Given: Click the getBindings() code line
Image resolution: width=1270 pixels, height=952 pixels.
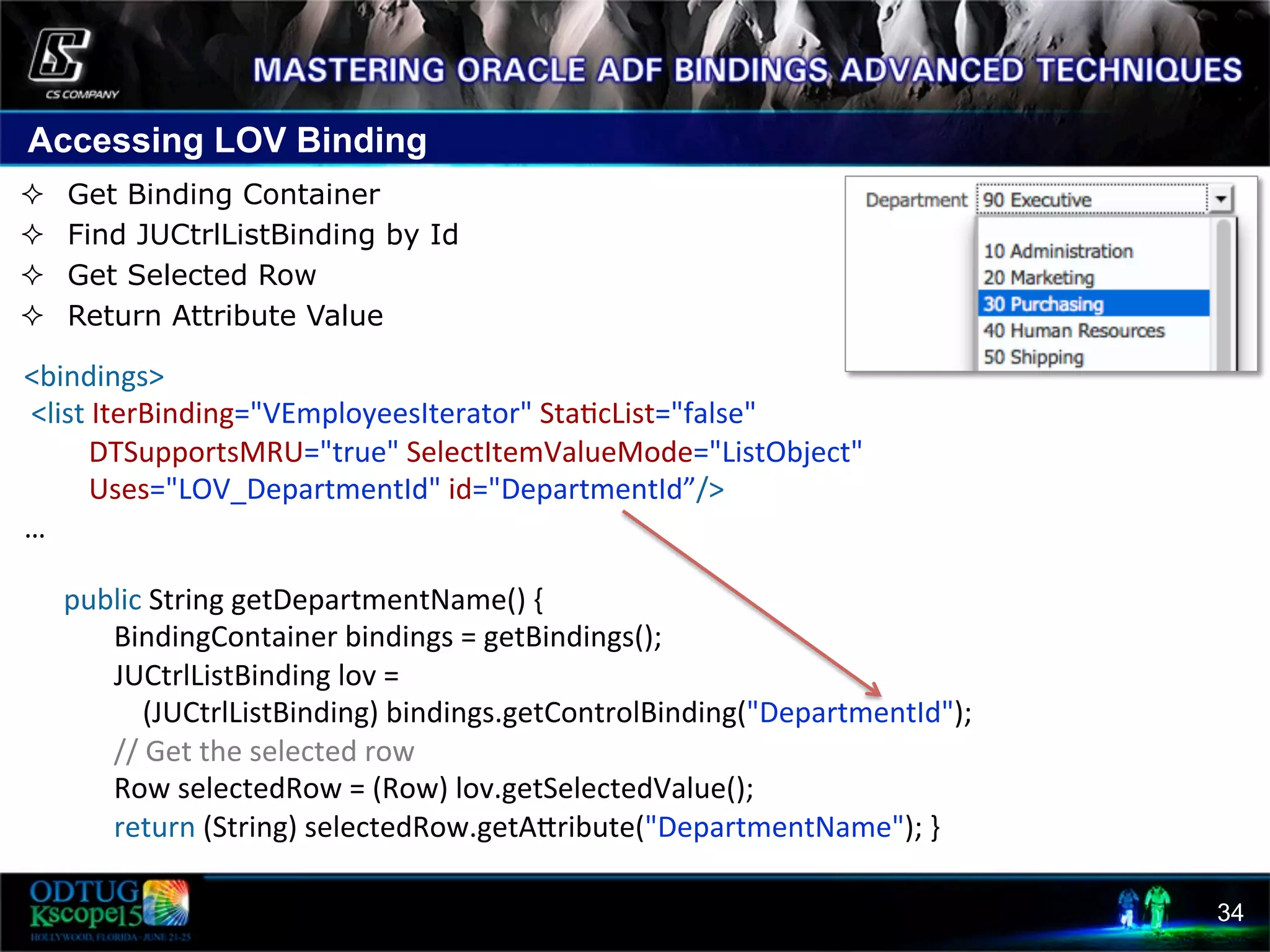Looking at the screenshot, I should coord(388,637).
